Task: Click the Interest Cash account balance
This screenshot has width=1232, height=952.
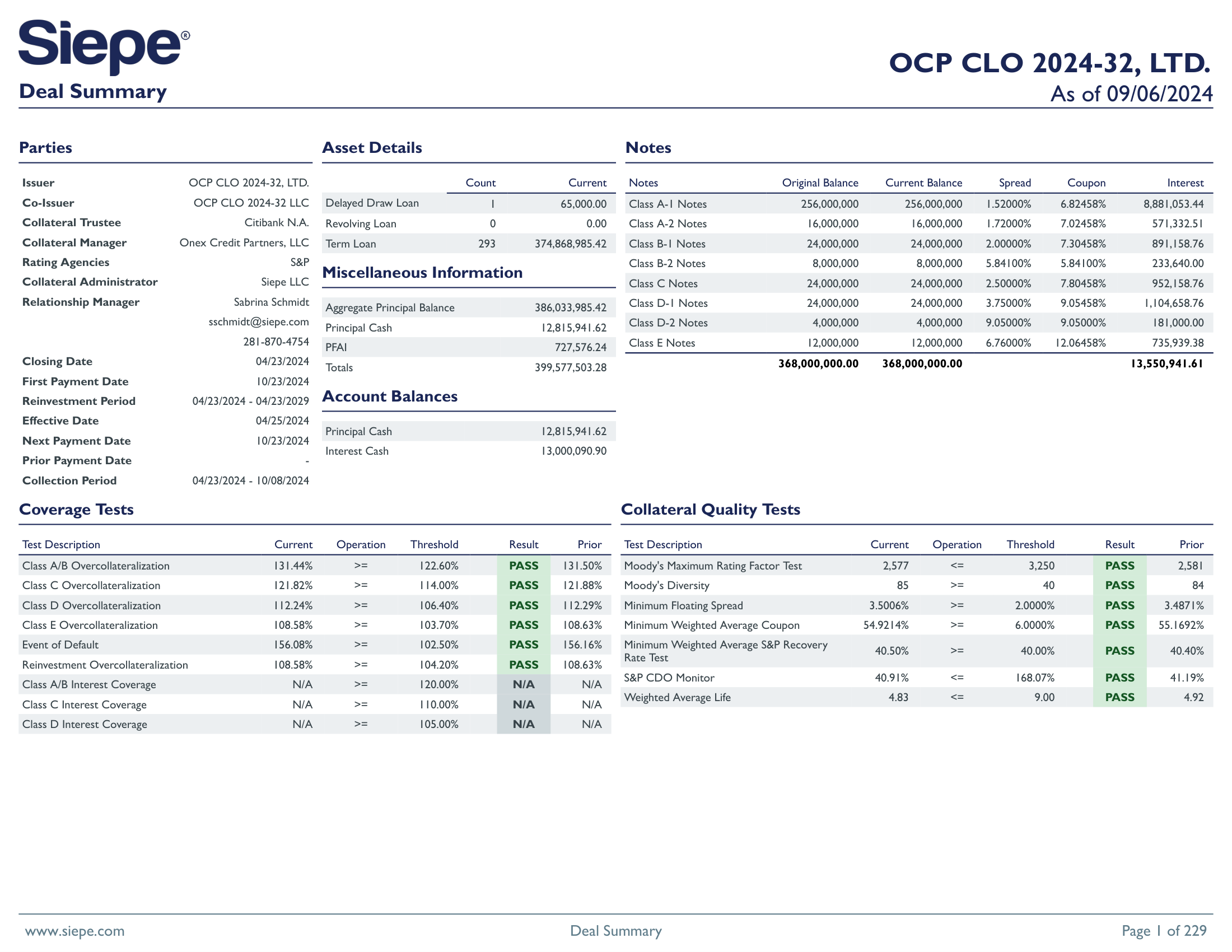Action: point(573,451)
